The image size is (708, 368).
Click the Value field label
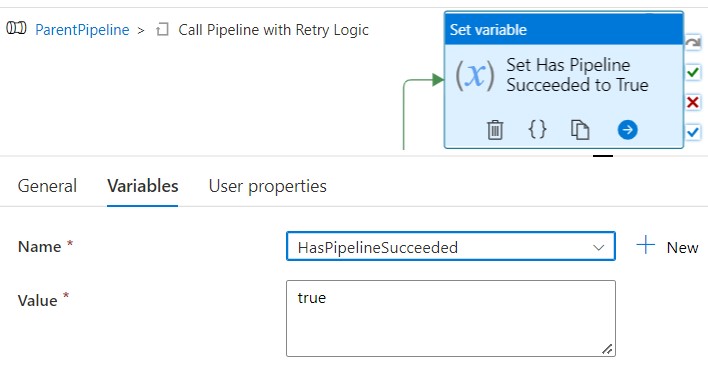38,300
